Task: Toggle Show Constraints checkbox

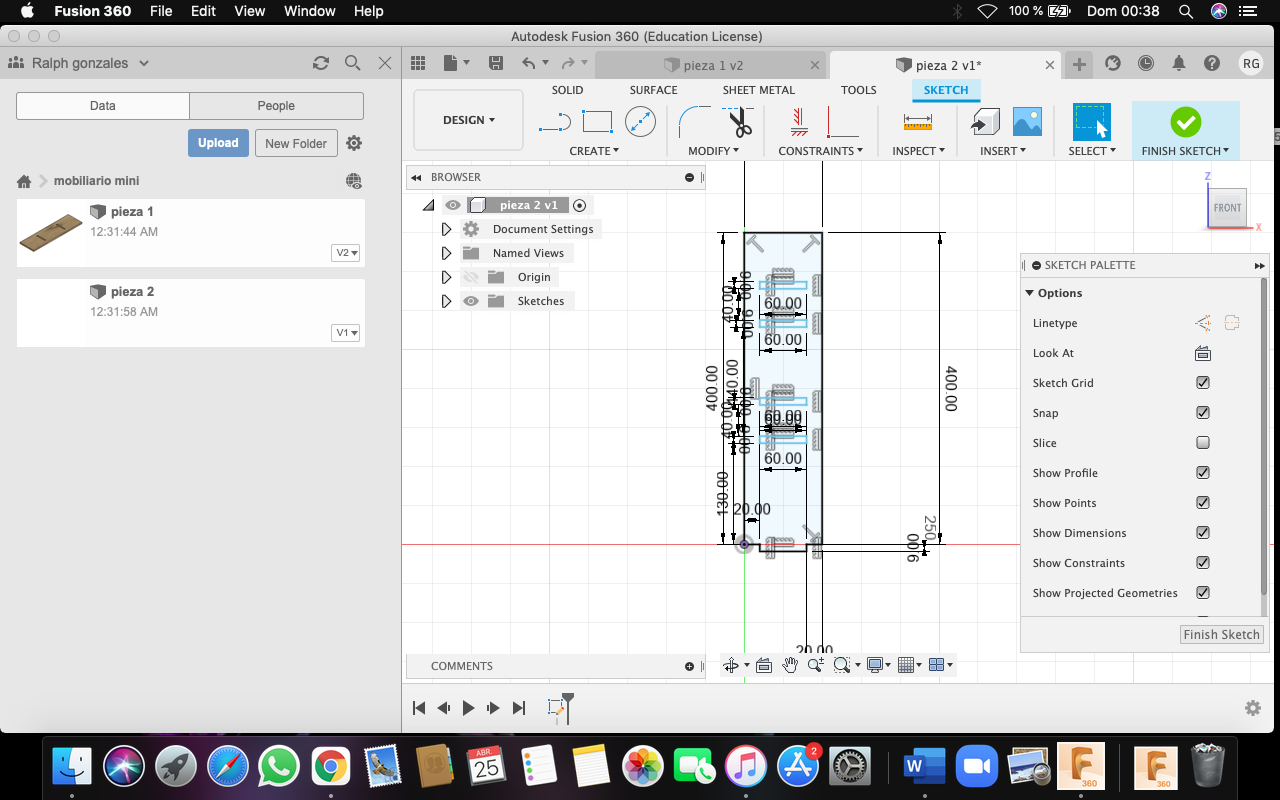Action: click(x=1203, y=563)
